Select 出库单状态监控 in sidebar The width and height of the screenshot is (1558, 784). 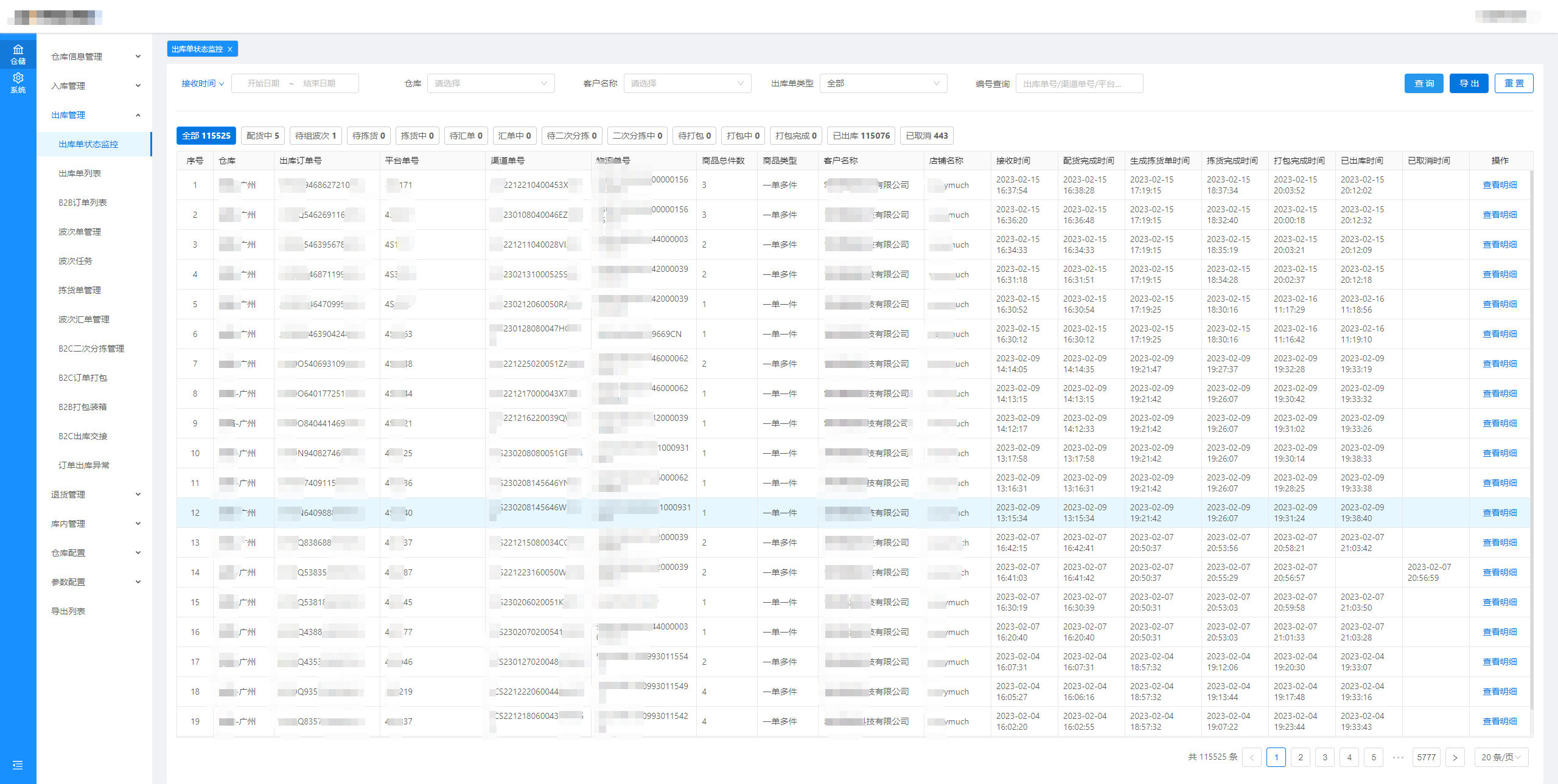click(94, 144)
